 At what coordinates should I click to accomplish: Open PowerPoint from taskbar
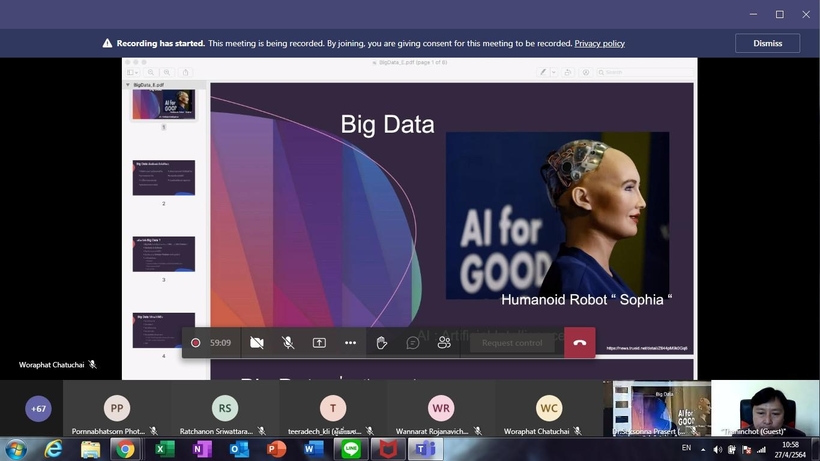[276, 450]
